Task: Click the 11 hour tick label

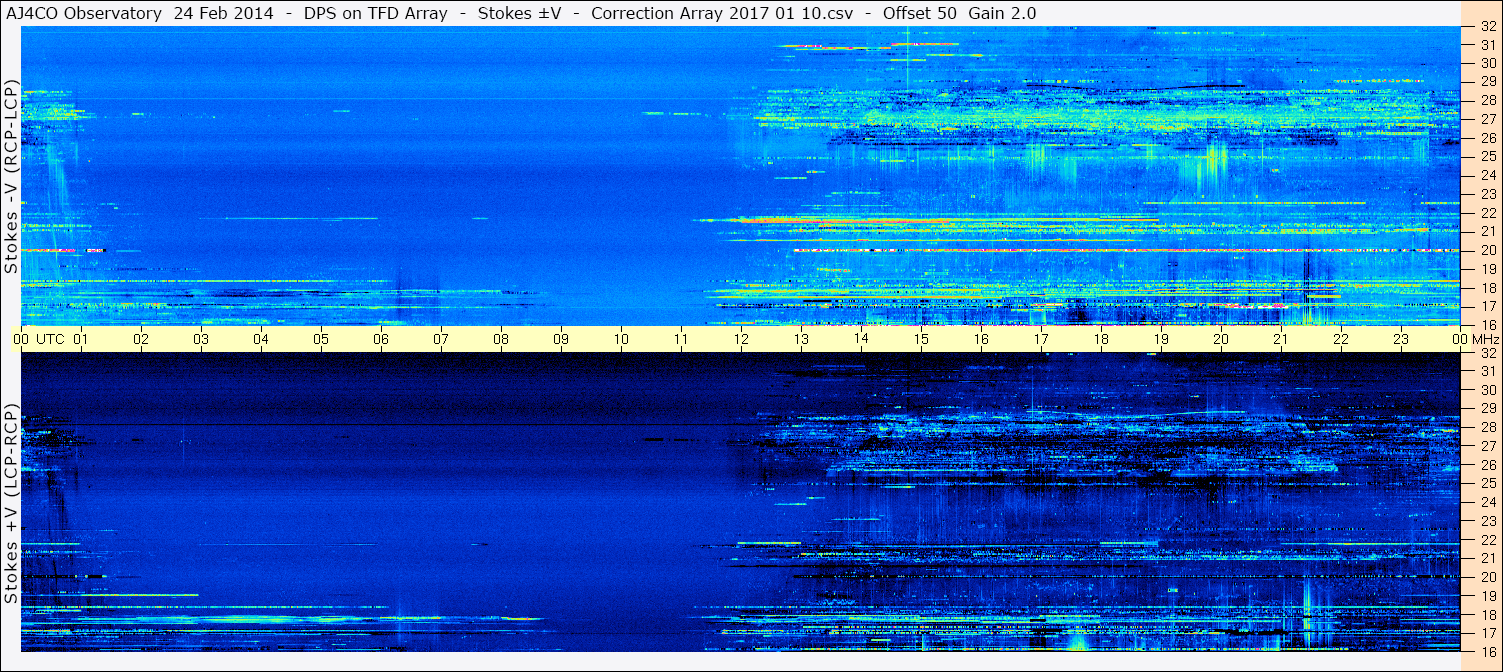Action: (681, 339)
